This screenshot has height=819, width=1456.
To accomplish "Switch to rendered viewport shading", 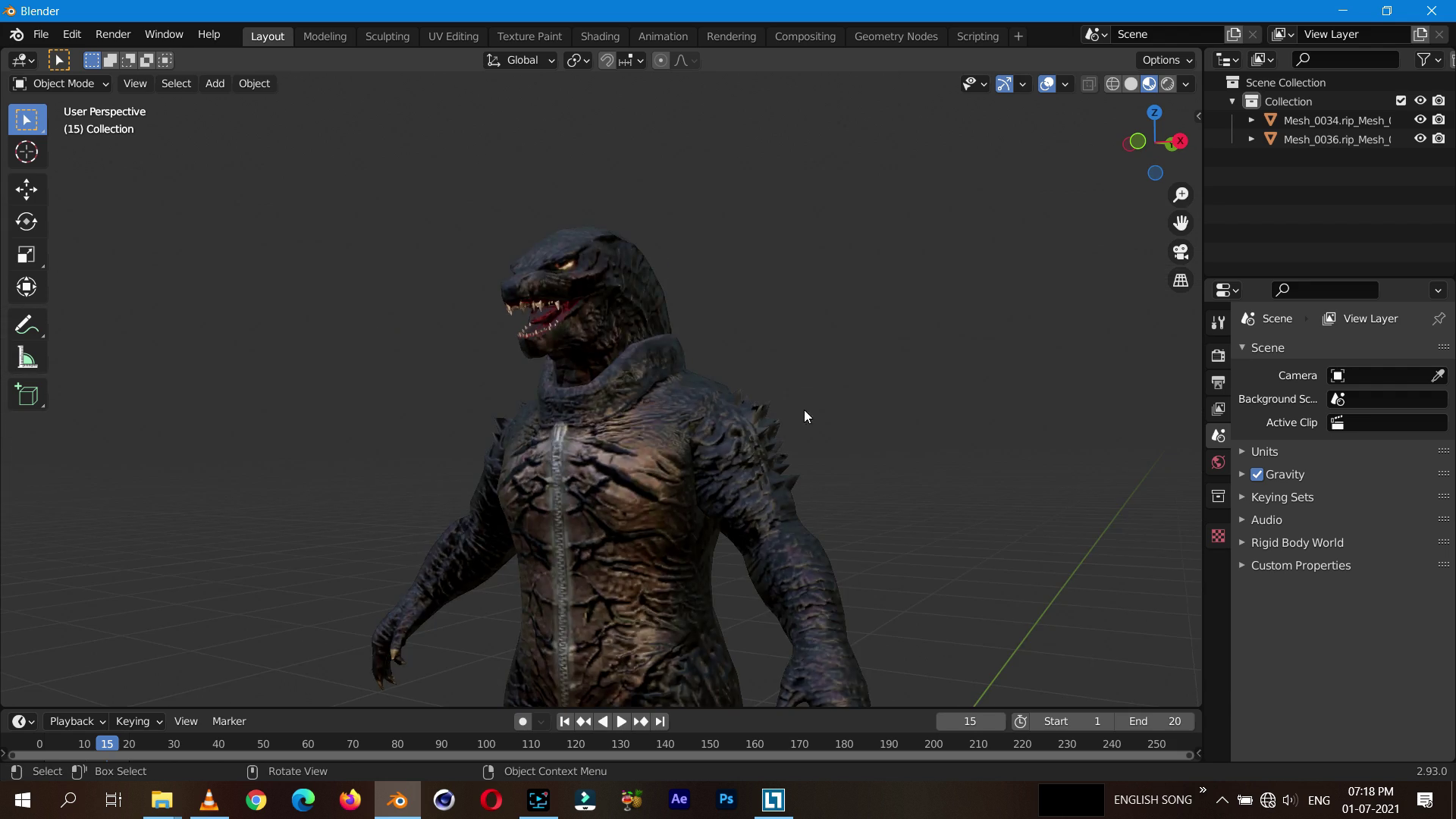I will [x=1168, y=84].
